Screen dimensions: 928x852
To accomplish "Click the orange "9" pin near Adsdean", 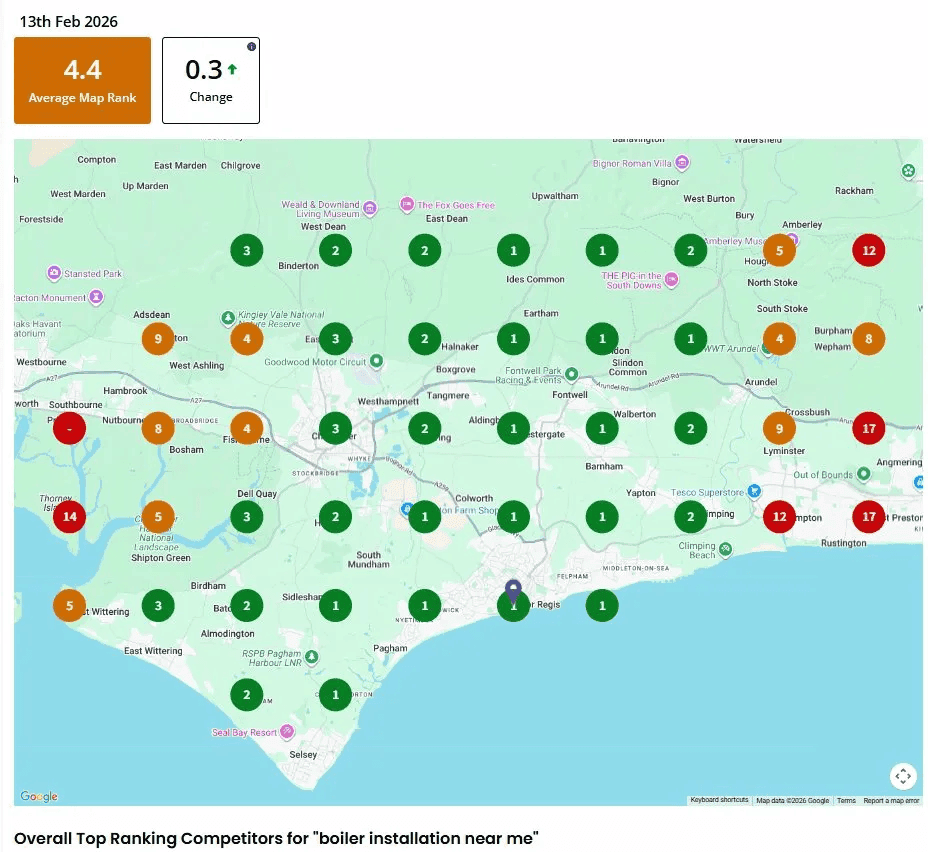I will [x=157, y=339].
